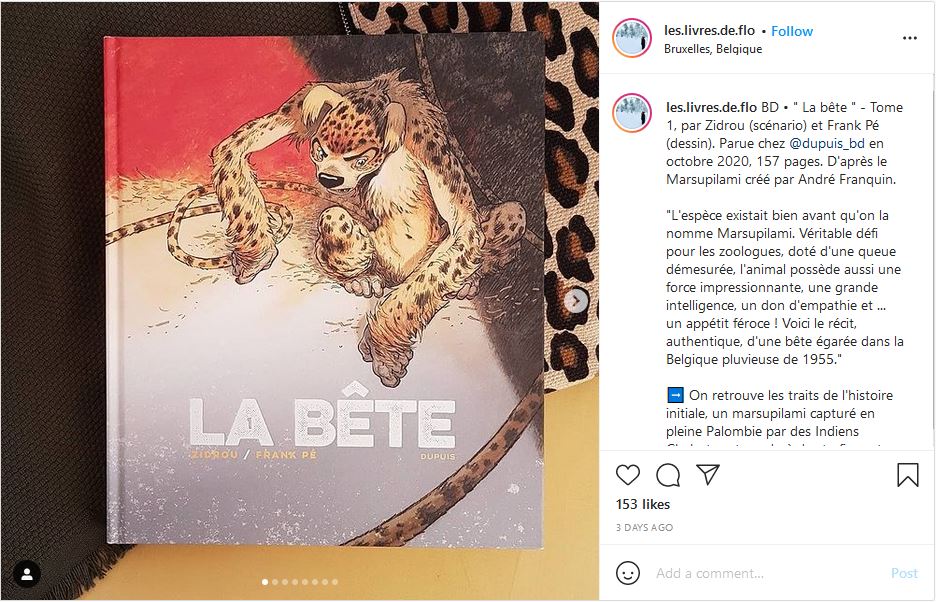936x602 pixels.
Task: Click the 3 DAYS AGO timestamp
Action: [644, 527]
